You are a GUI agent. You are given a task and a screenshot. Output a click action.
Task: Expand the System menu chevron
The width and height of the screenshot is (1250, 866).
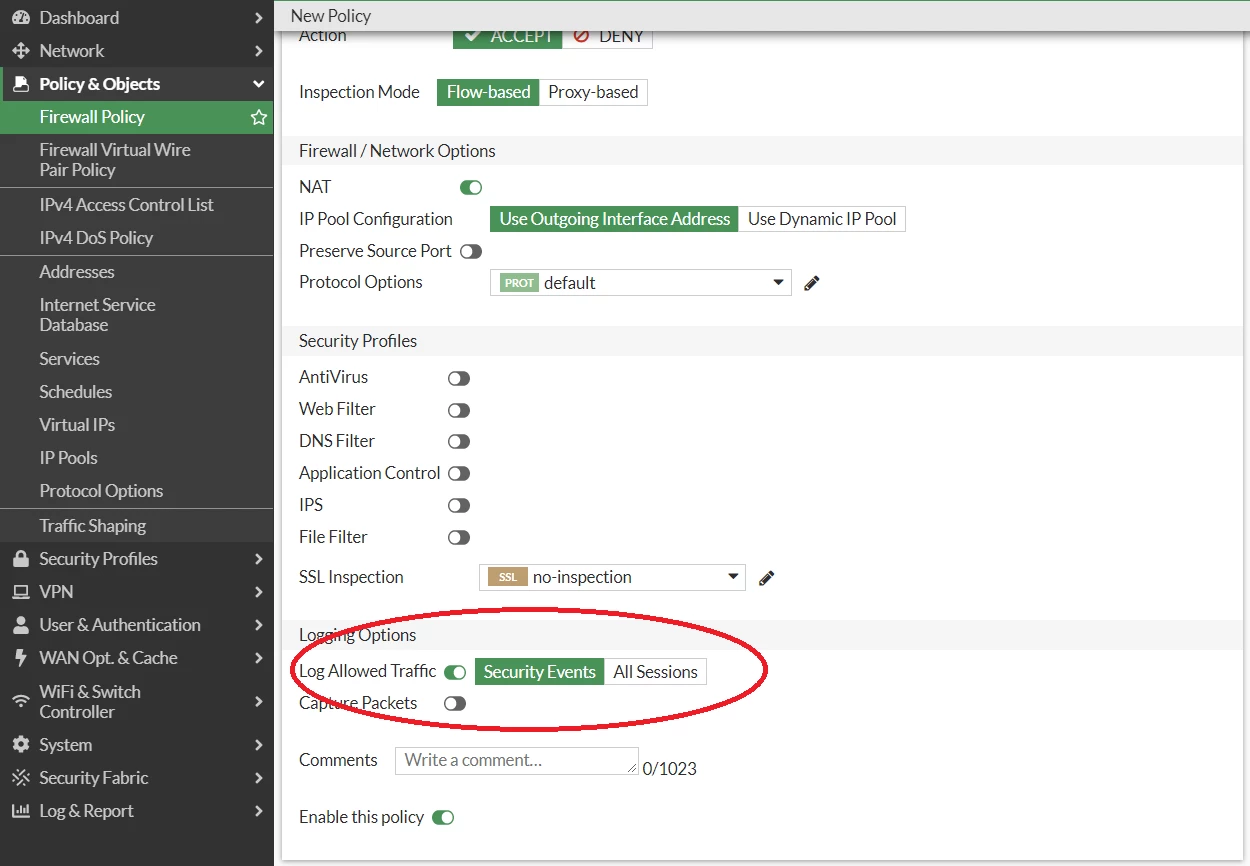pos(259,745)
